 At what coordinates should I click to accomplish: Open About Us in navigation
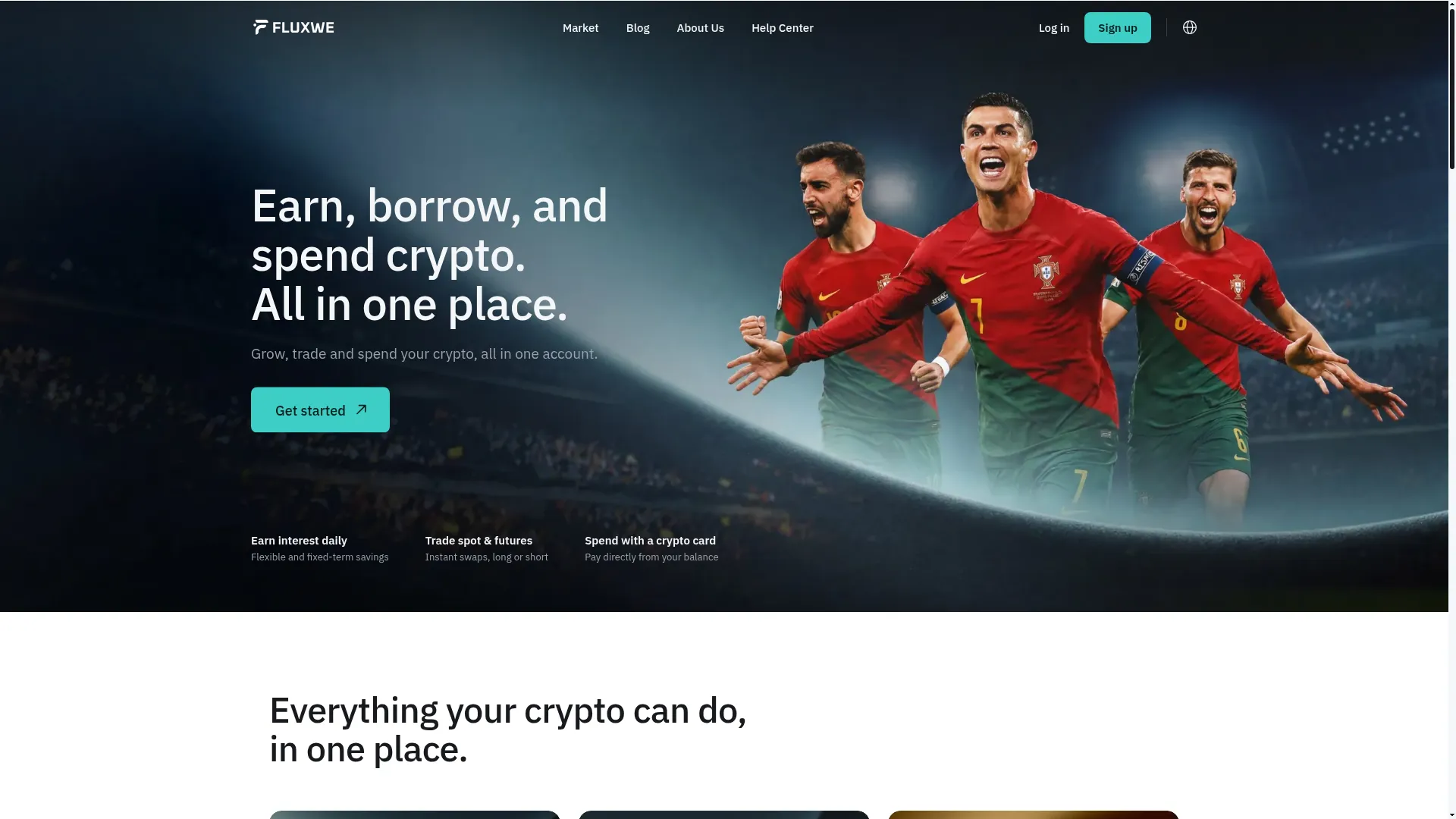coord(700,28)
